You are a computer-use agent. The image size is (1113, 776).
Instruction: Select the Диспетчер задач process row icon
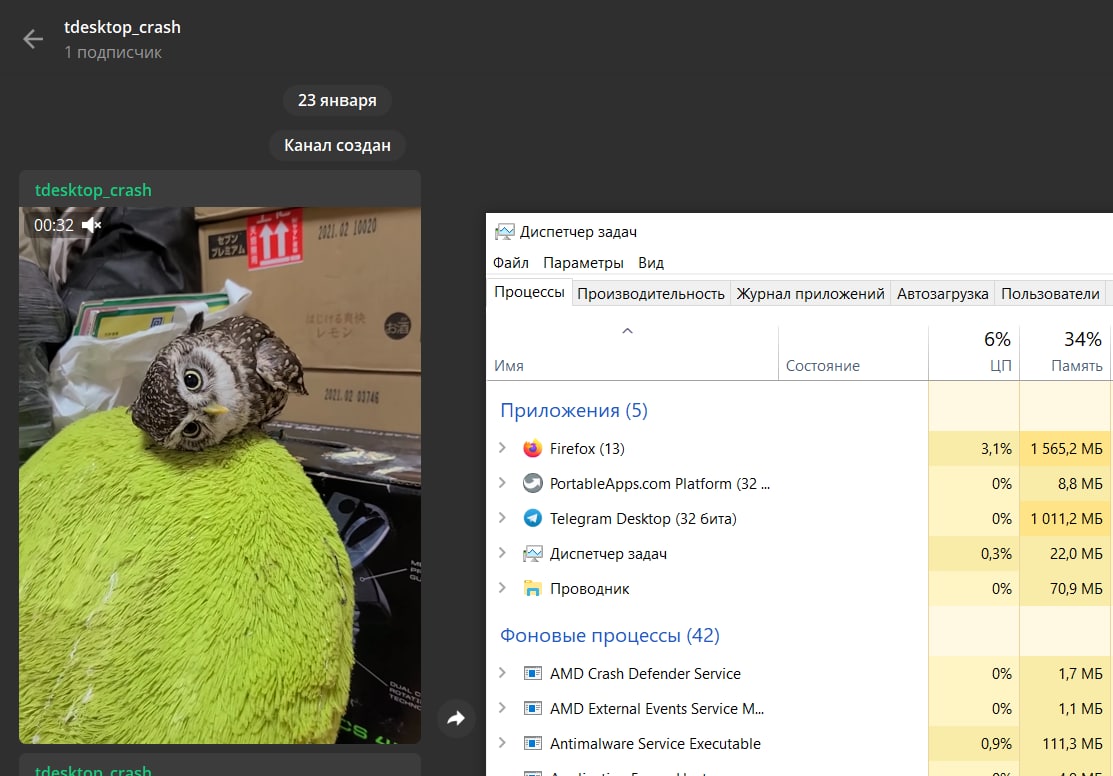[x=532, y=554]
